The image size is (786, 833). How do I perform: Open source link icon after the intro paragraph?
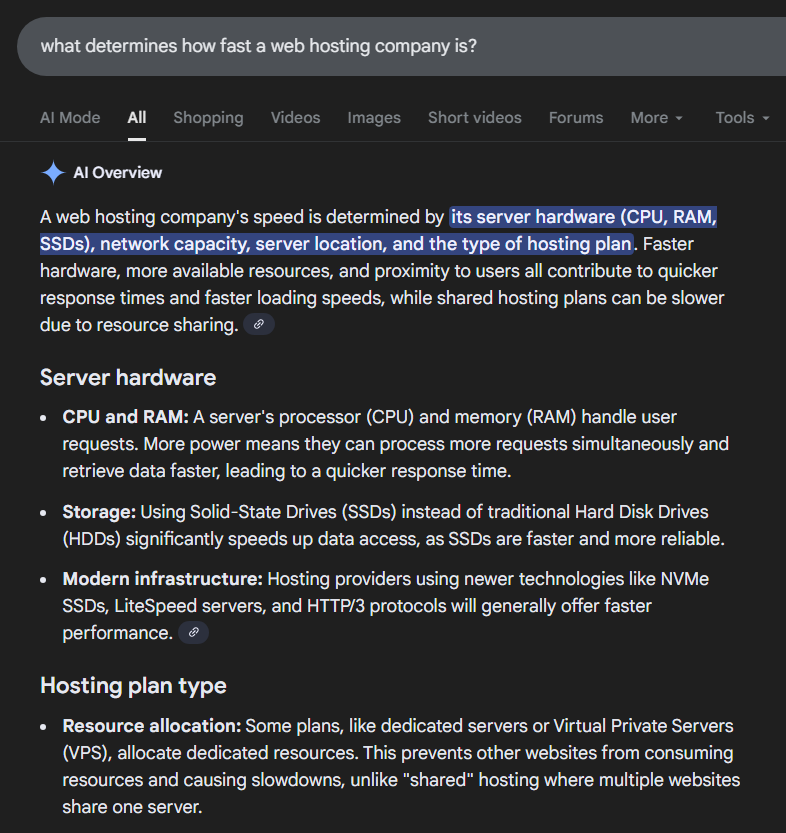coord(259,324)
